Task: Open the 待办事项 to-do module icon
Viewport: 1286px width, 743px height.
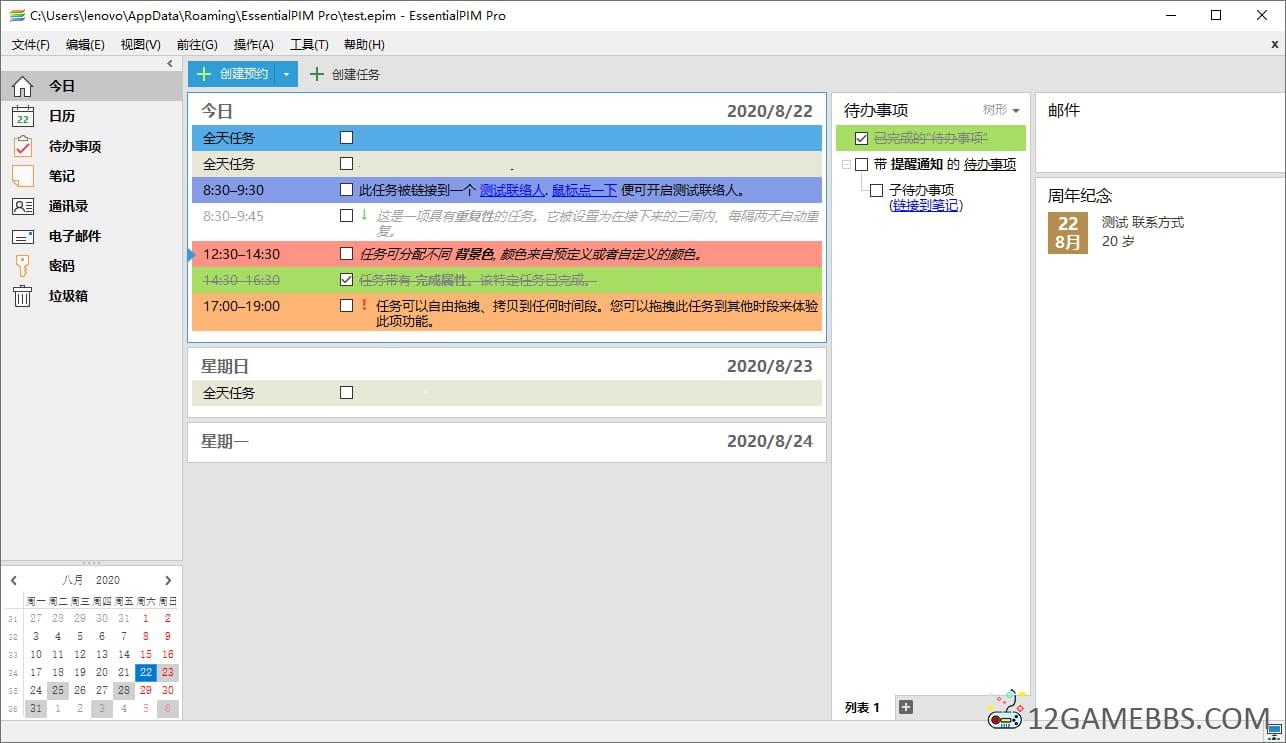Action: pyautogui.click(x=22, y=146)
